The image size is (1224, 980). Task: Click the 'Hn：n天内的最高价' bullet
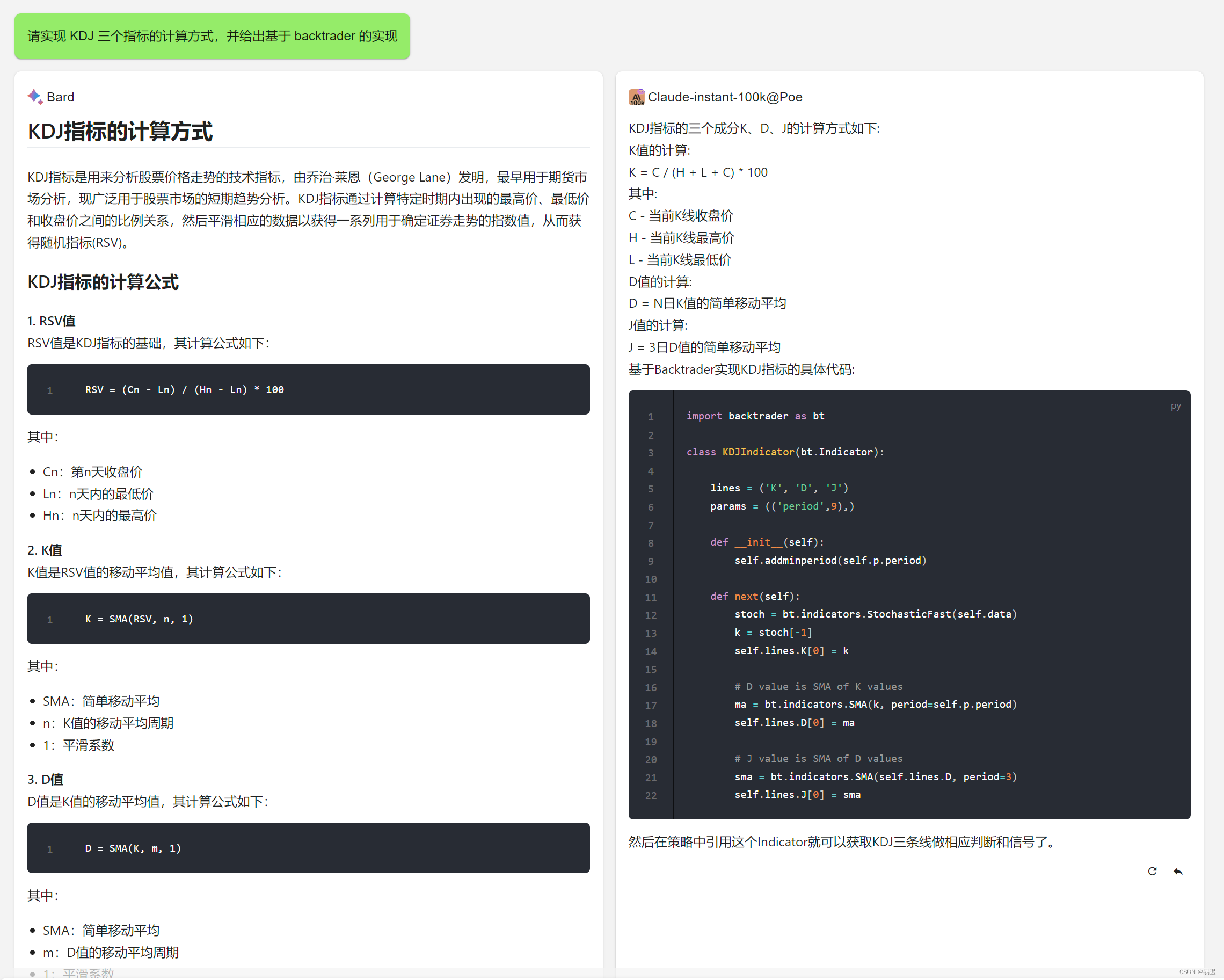click(x=100, y=516)
